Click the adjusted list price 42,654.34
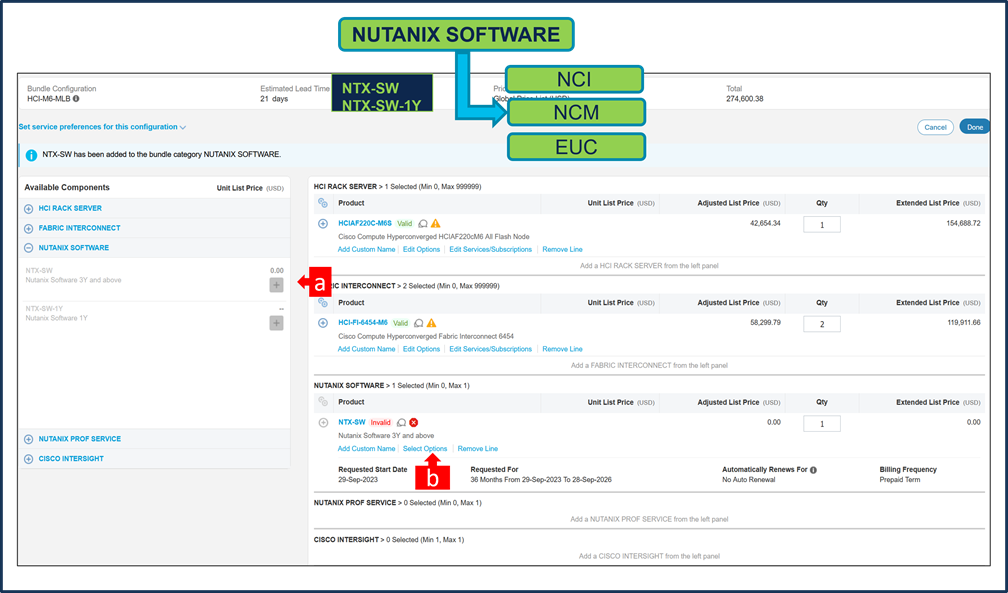The height and width of the screenshot is (593, 1008). 765,223
